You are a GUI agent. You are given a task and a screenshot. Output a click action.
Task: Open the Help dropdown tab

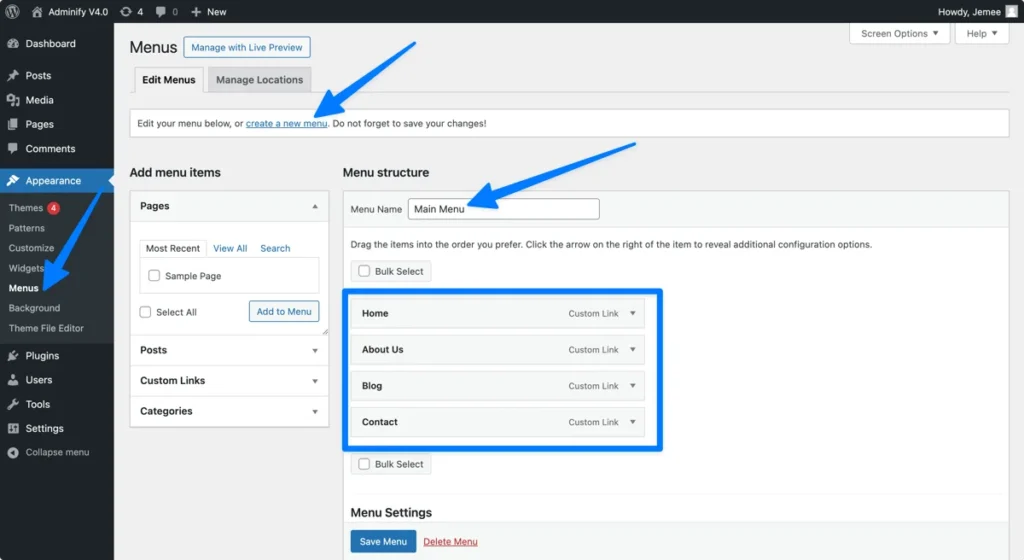click(982, 33)
